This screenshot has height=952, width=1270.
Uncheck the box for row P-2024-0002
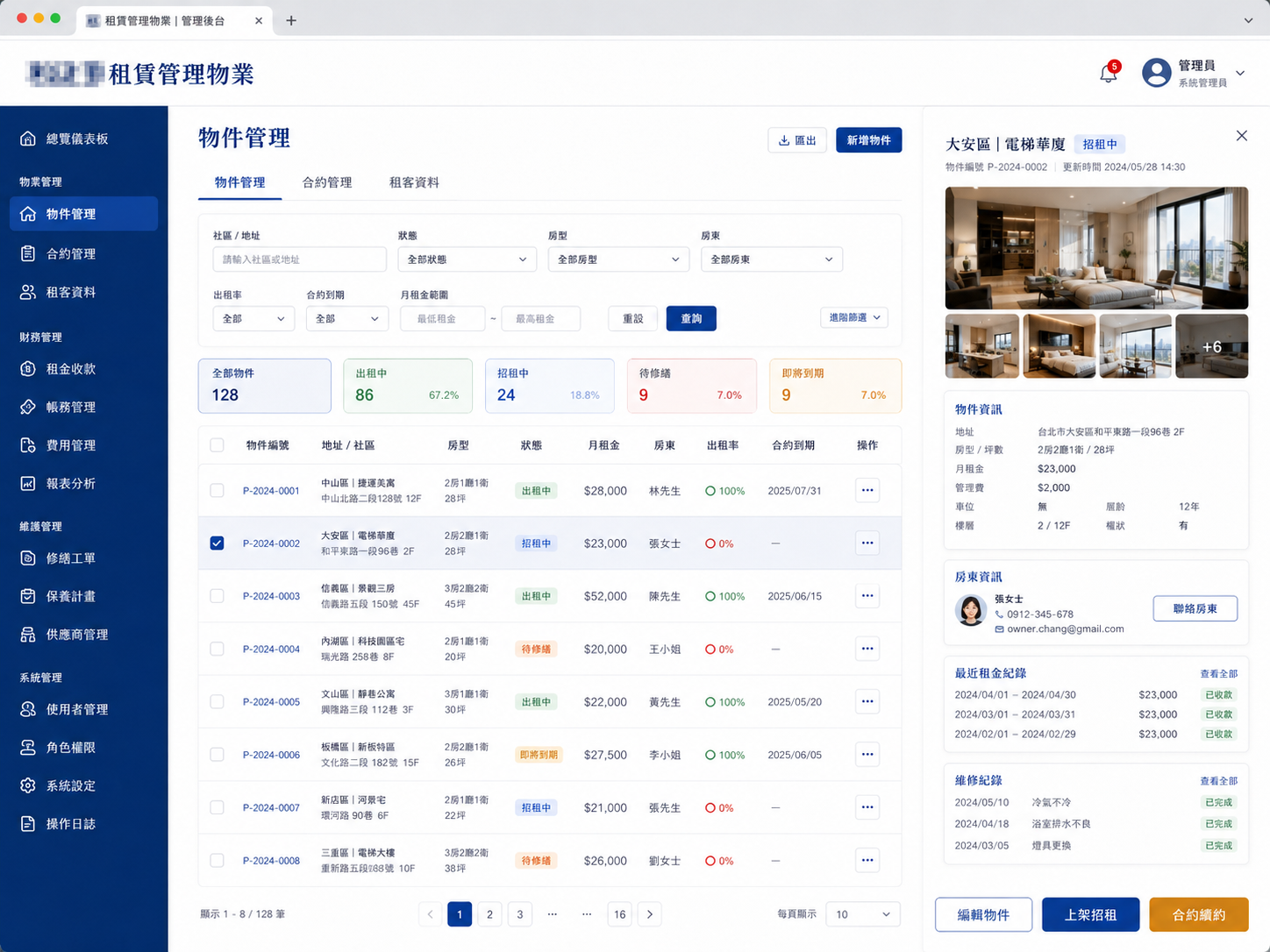tap(217, 543)
